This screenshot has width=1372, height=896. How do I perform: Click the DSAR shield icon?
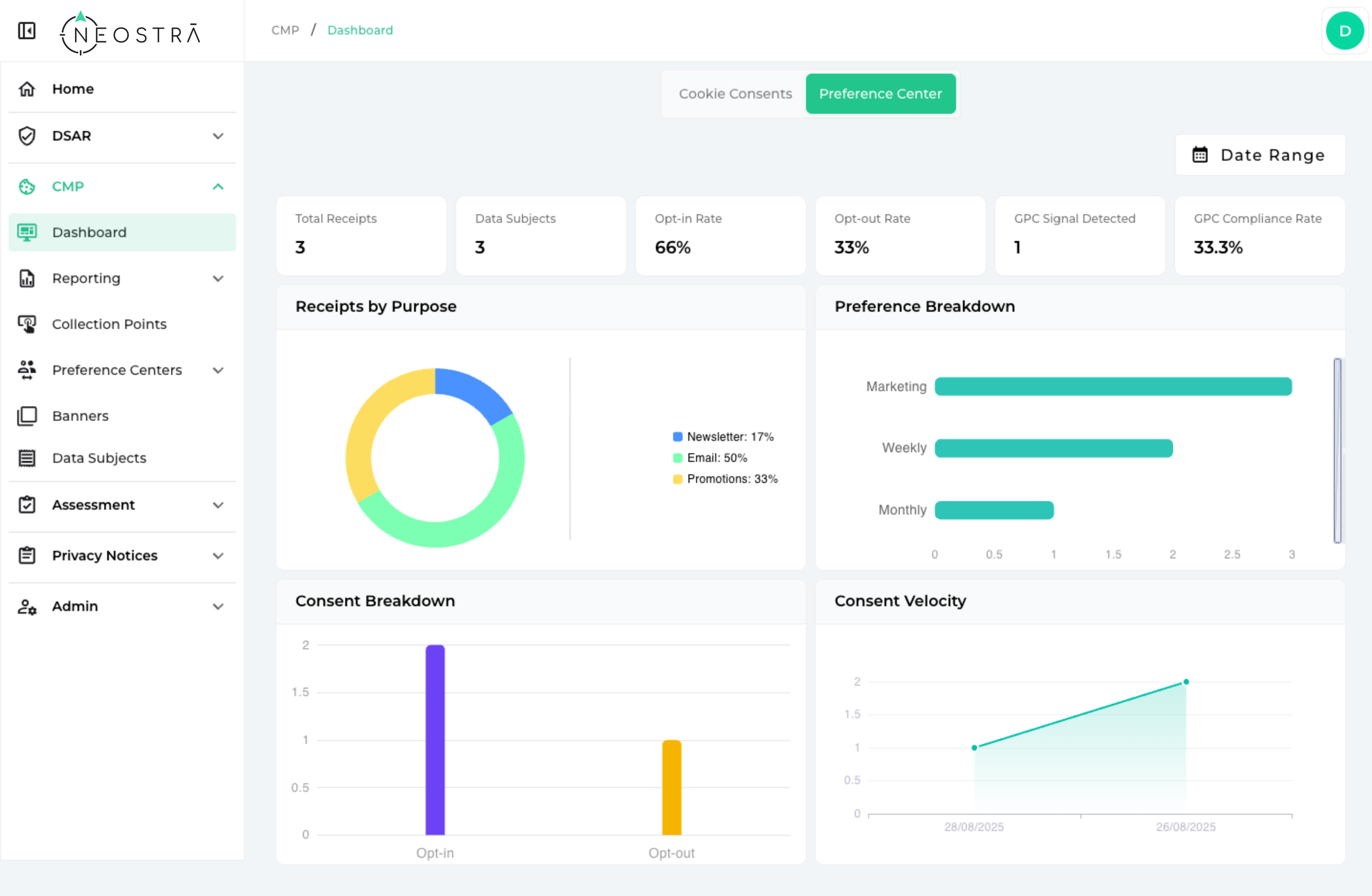[27, 136]
